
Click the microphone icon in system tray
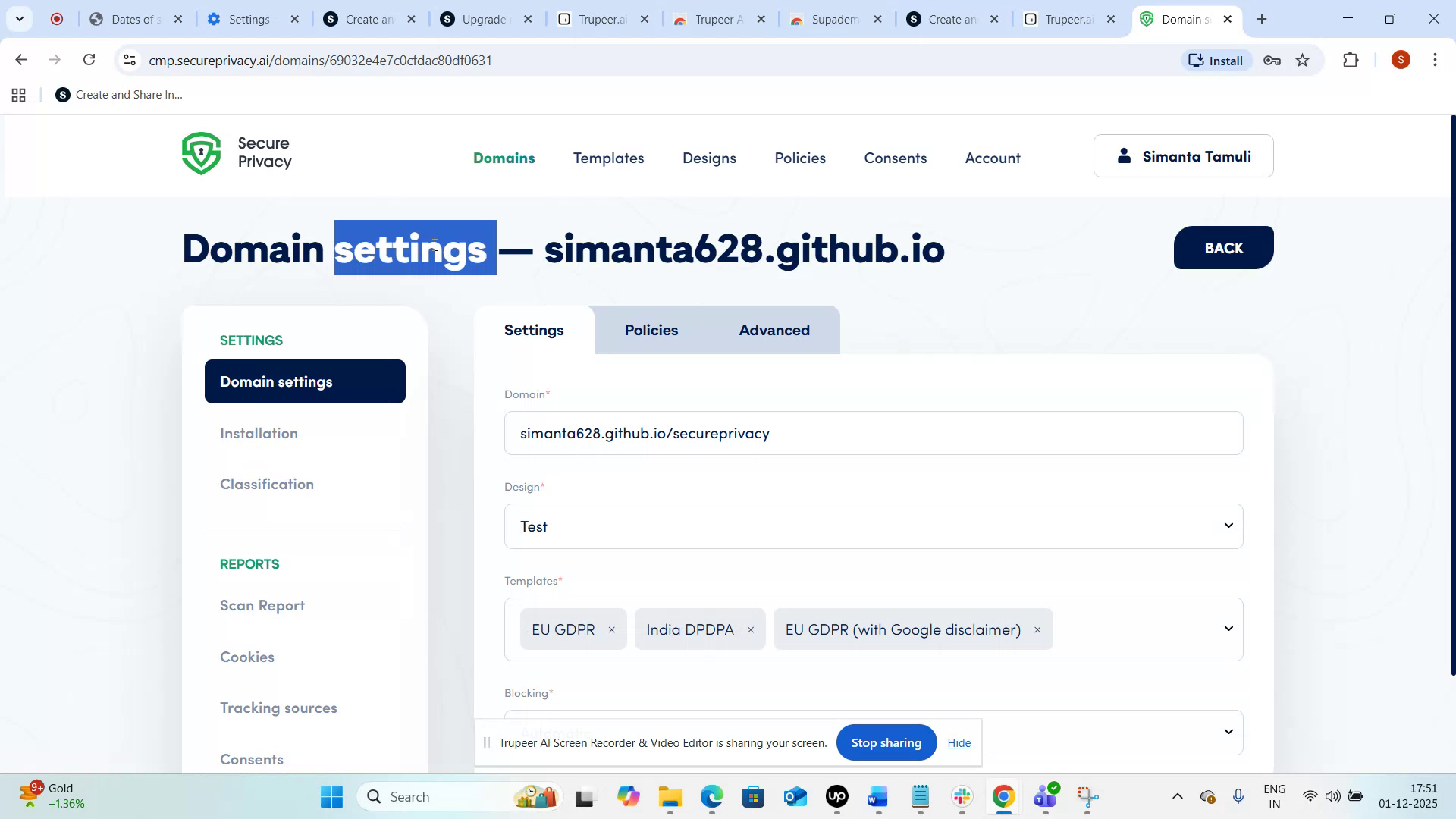point(1239,796)
